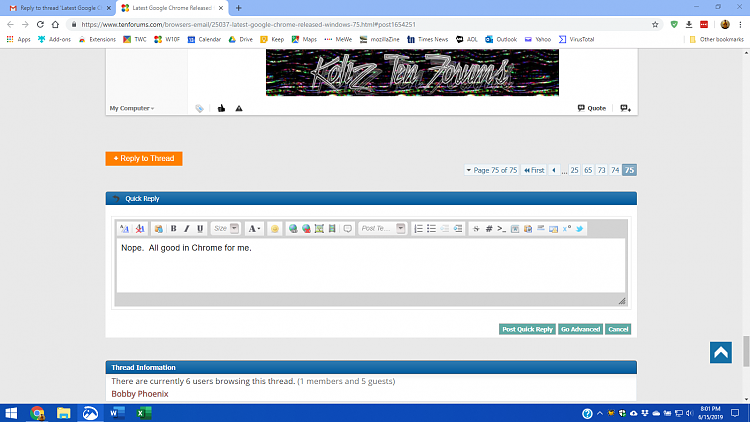Open Word from the taskbar
The image size is (750, 422).
click(117, 413)
